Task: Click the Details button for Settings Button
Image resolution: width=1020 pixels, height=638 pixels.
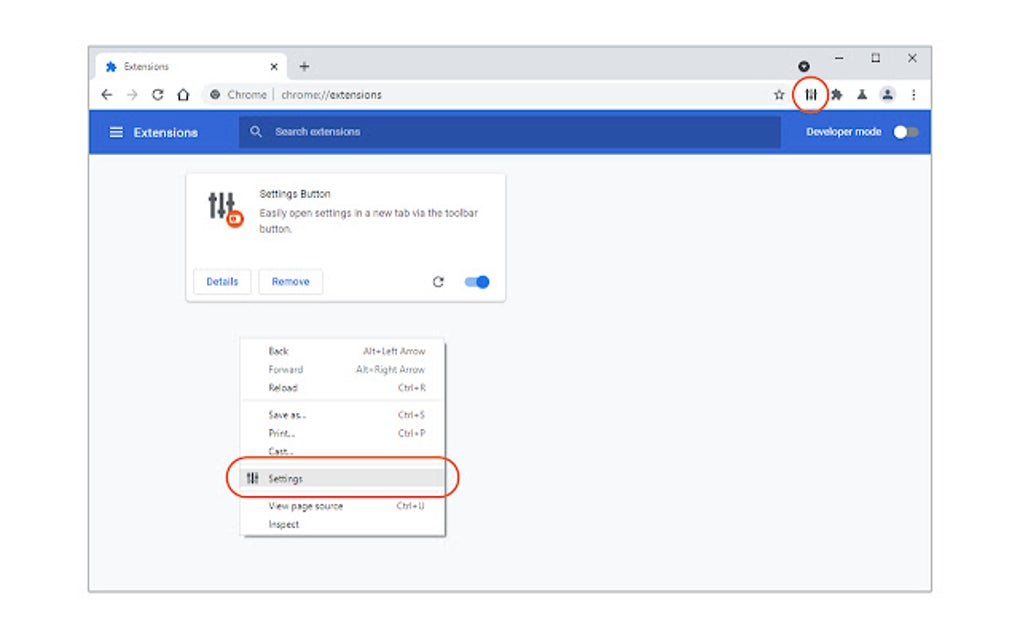Action: [x=221, y=282]
